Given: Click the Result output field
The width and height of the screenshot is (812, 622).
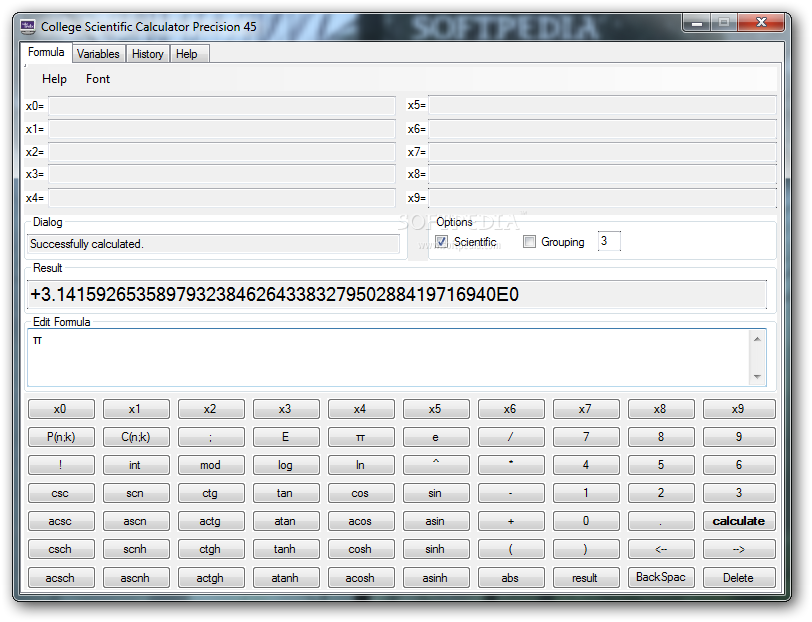Looking at the screenshot, I should 397,295.
